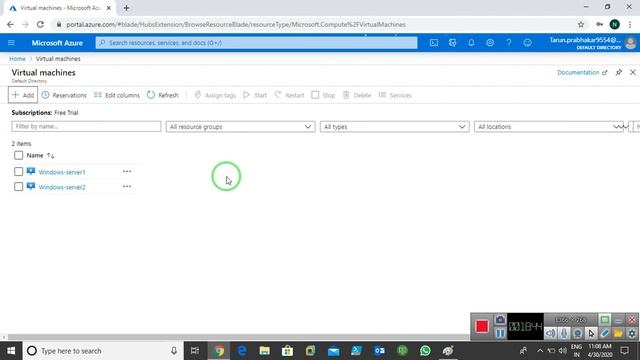Open the ellipsis menu for Windows-server2
640x360 pixels.
127,187
